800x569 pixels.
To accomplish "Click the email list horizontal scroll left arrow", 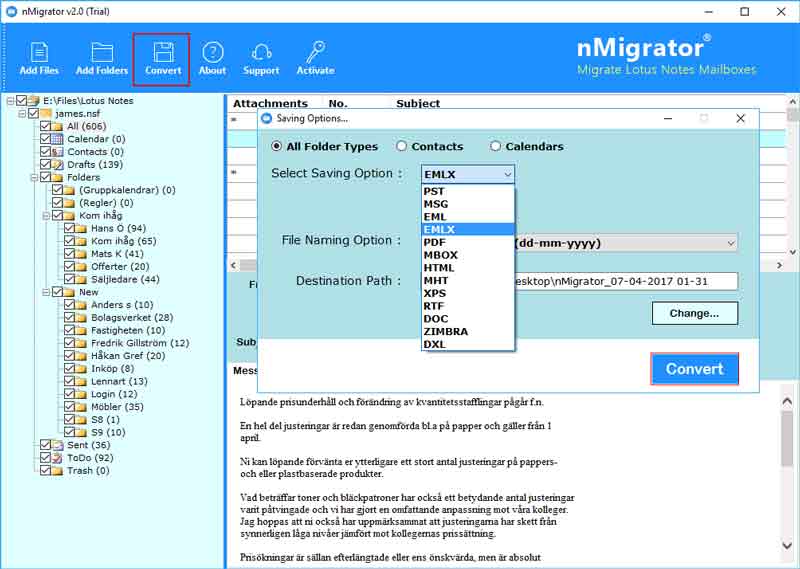I will [233, 265].
